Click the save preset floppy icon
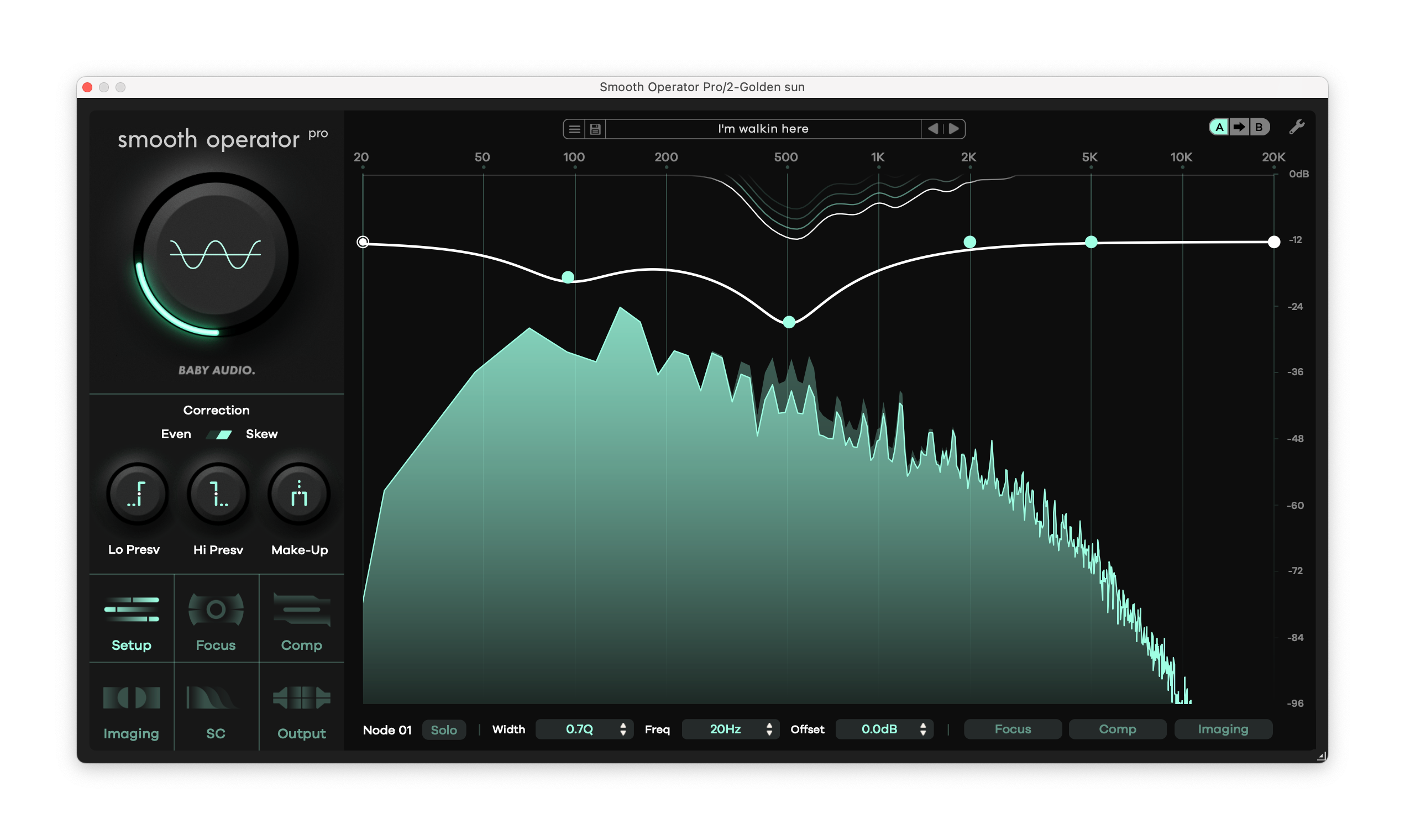Viewport: 1405px width, 840px height. click(x=595, y=129)
